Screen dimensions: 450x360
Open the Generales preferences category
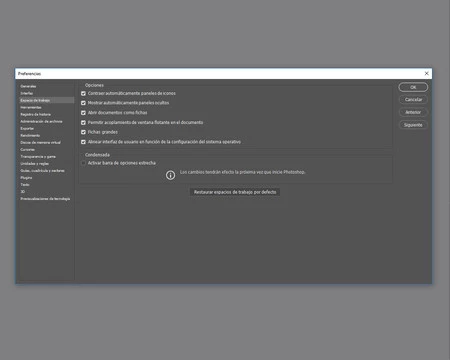click(28, 86)
